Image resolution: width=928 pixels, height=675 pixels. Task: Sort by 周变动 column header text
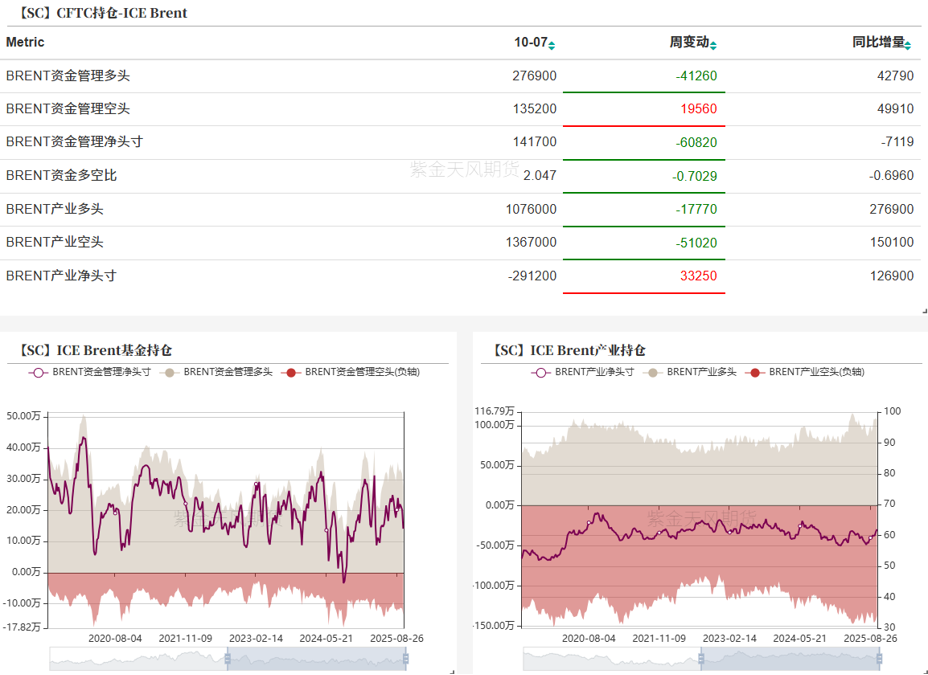[688, 43]
